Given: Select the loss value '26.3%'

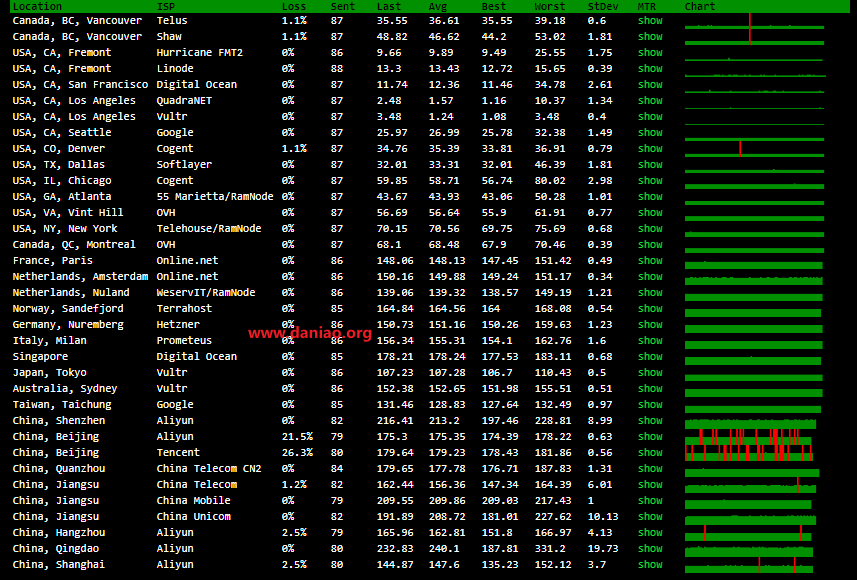Looking at the screenshot, I should click(297, 453).
